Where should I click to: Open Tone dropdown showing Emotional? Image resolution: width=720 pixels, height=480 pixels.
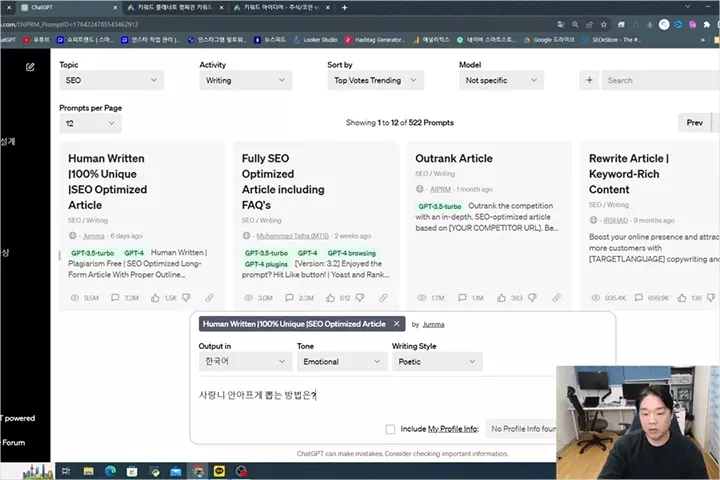342,361
